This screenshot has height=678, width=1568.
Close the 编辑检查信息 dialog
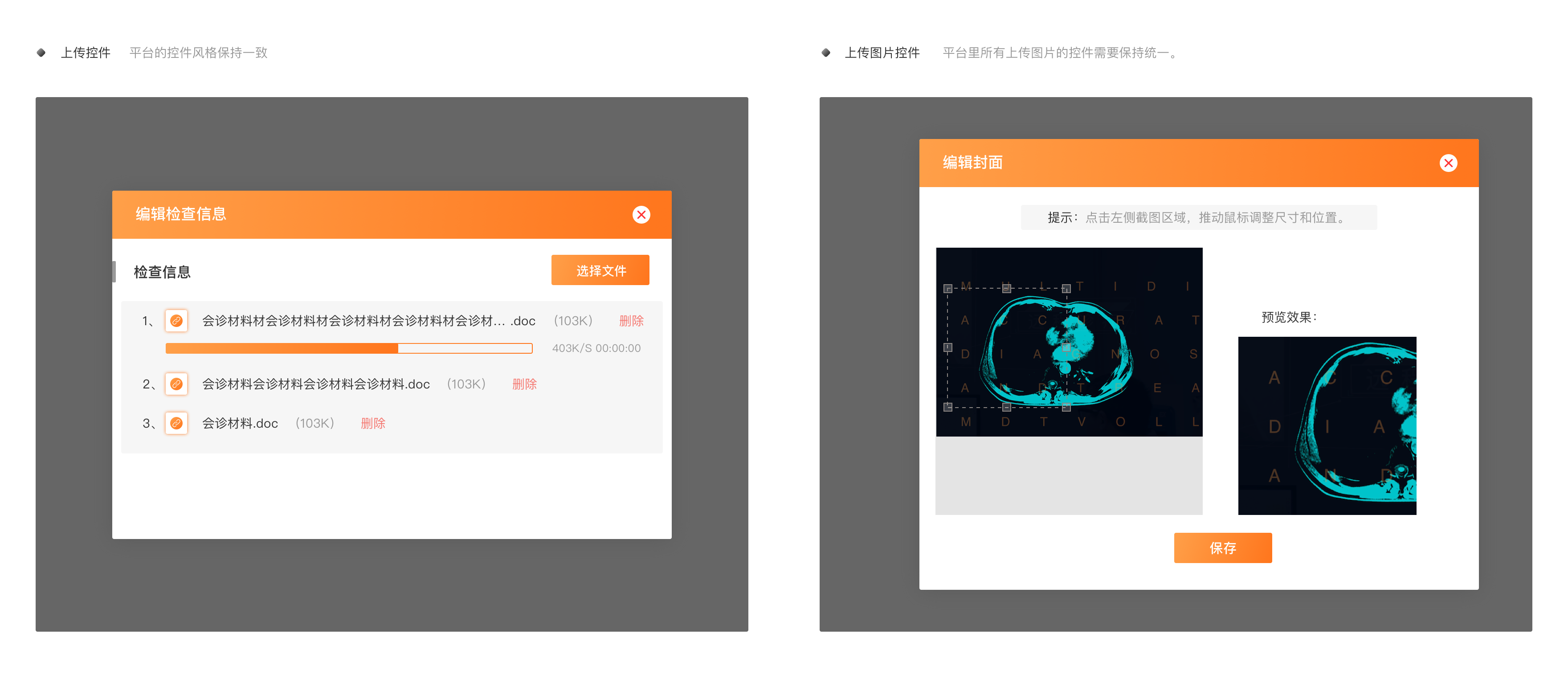(x=641, y=215)
